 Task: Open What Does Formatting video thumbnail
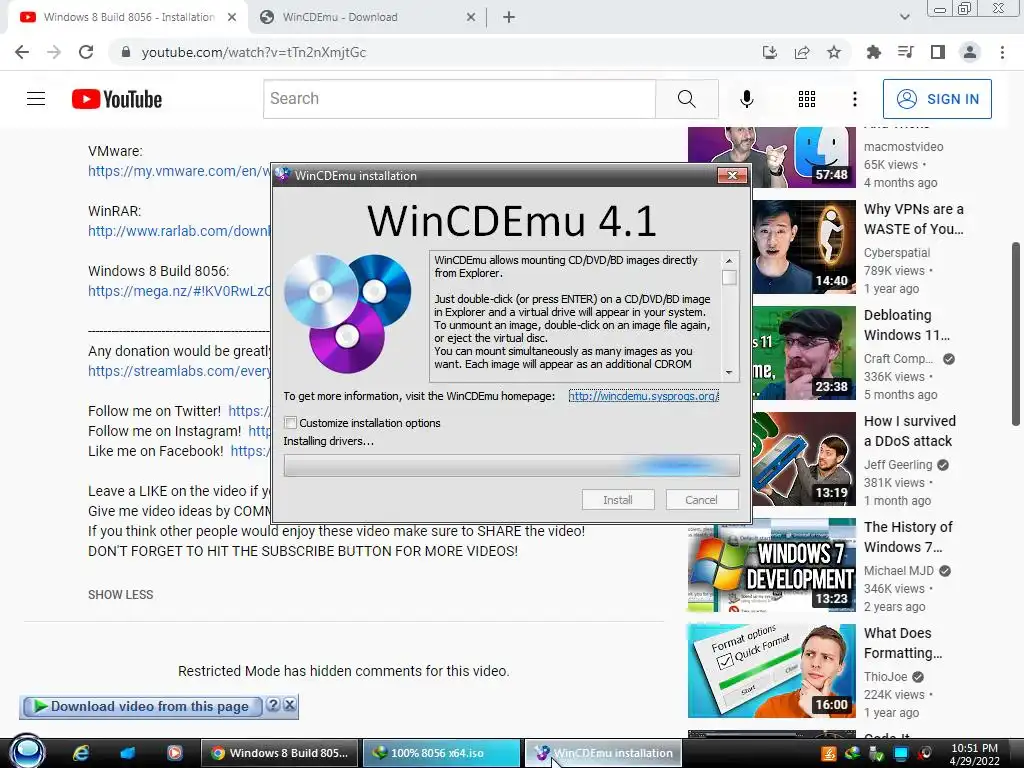(x=772, y=671)
